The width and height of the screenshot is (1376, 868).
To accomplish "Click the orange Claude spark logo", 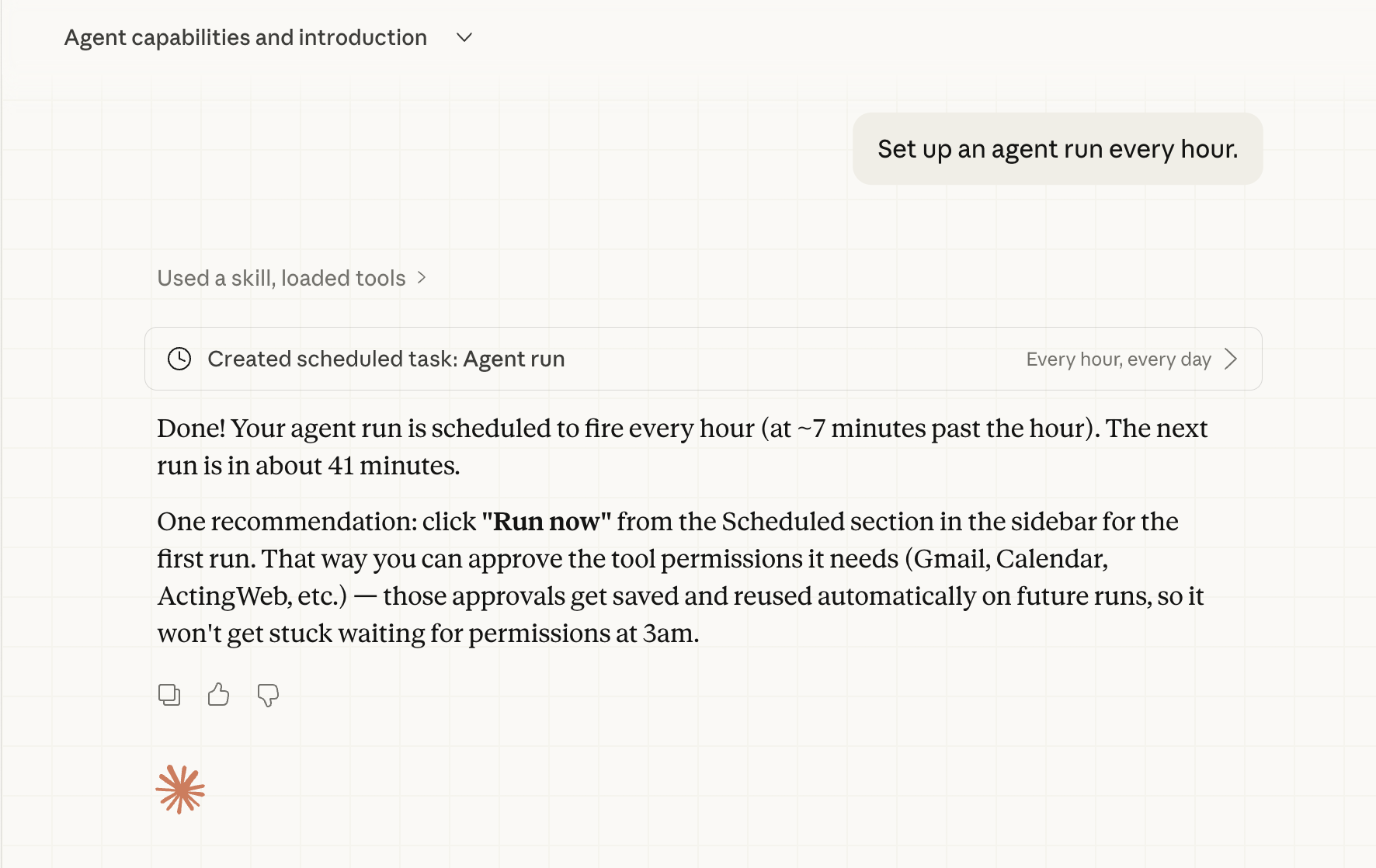I will [180, 790].
